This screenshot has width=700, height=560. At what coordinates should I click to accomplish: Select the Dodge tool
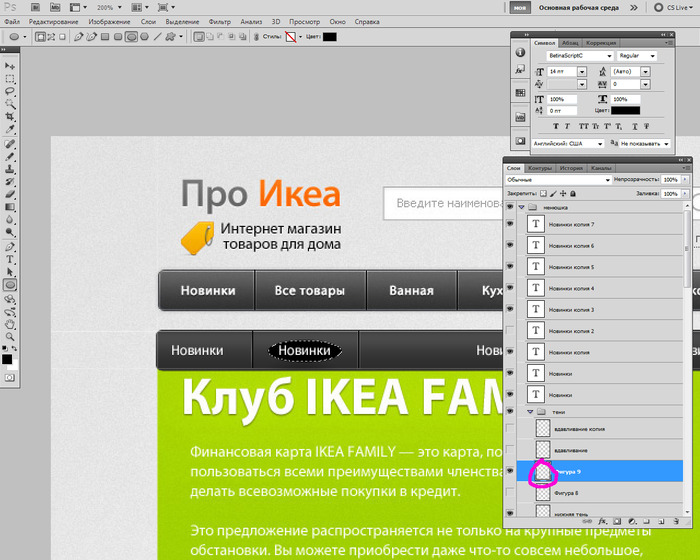(x=10, y=232)
